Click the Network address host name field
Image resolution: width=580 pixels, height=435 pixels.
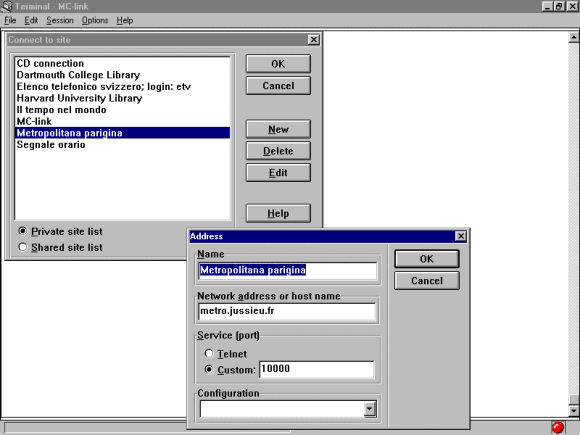[287, 311]
